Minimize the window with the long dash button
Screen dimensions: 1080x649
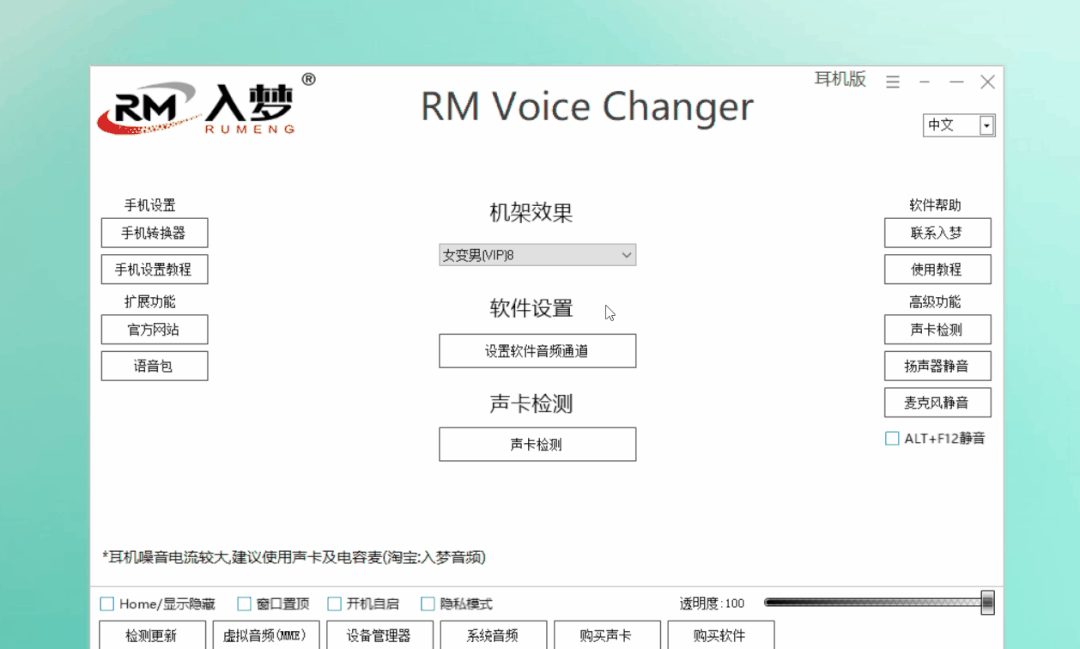tap(956, 82)
